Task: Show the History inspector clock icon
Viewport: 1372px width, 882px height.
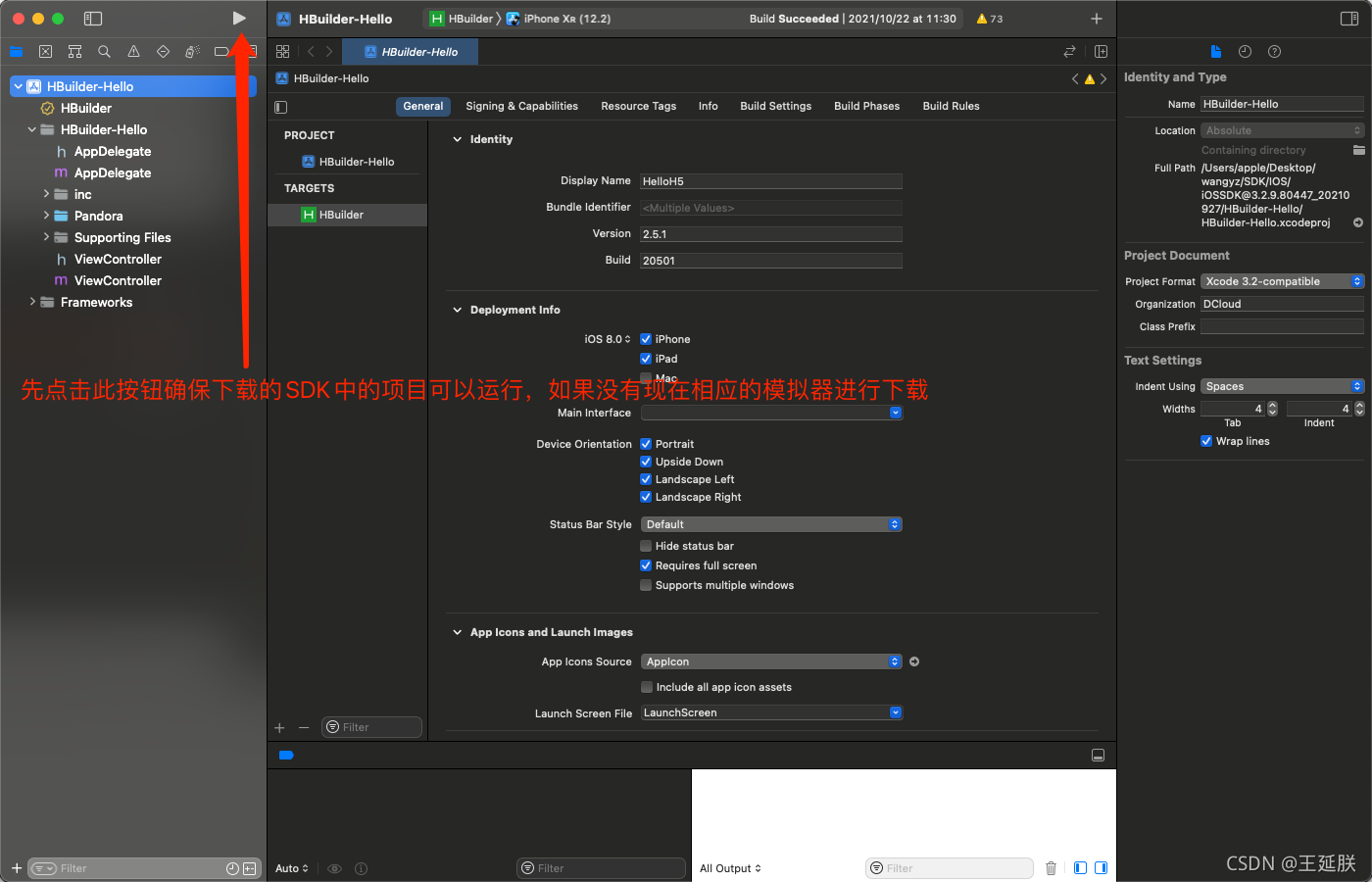Action: click(x=1245, y=51)
